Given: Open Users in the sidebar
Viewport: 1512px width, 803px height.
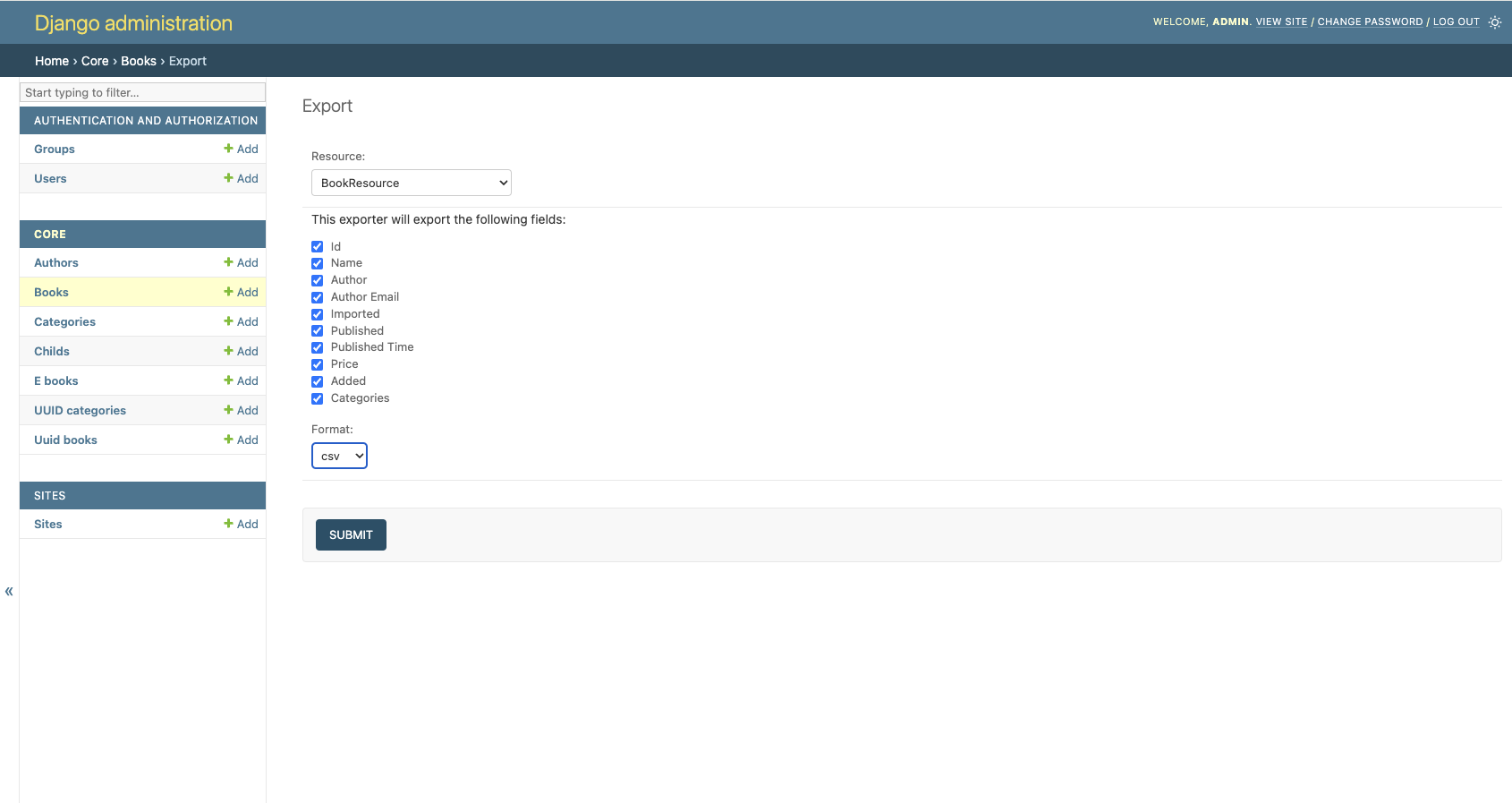Looking at the screenshot, I should tap(50, 178).
